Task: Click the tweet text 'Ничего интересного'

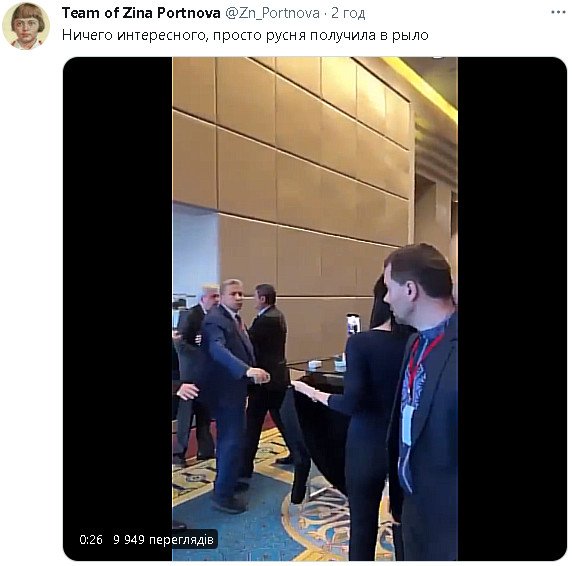Action: click(x=135, y=35)
